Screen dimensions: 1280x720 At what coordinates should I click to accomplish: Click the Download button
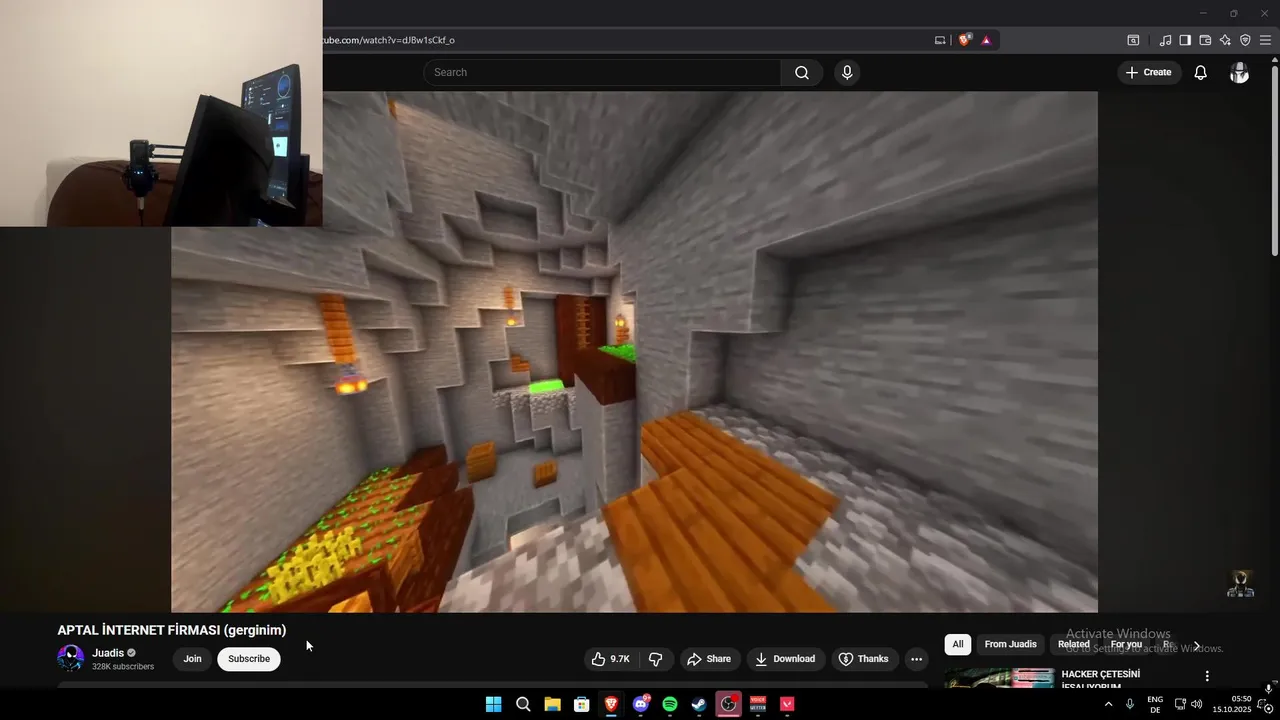pos(785,659)
